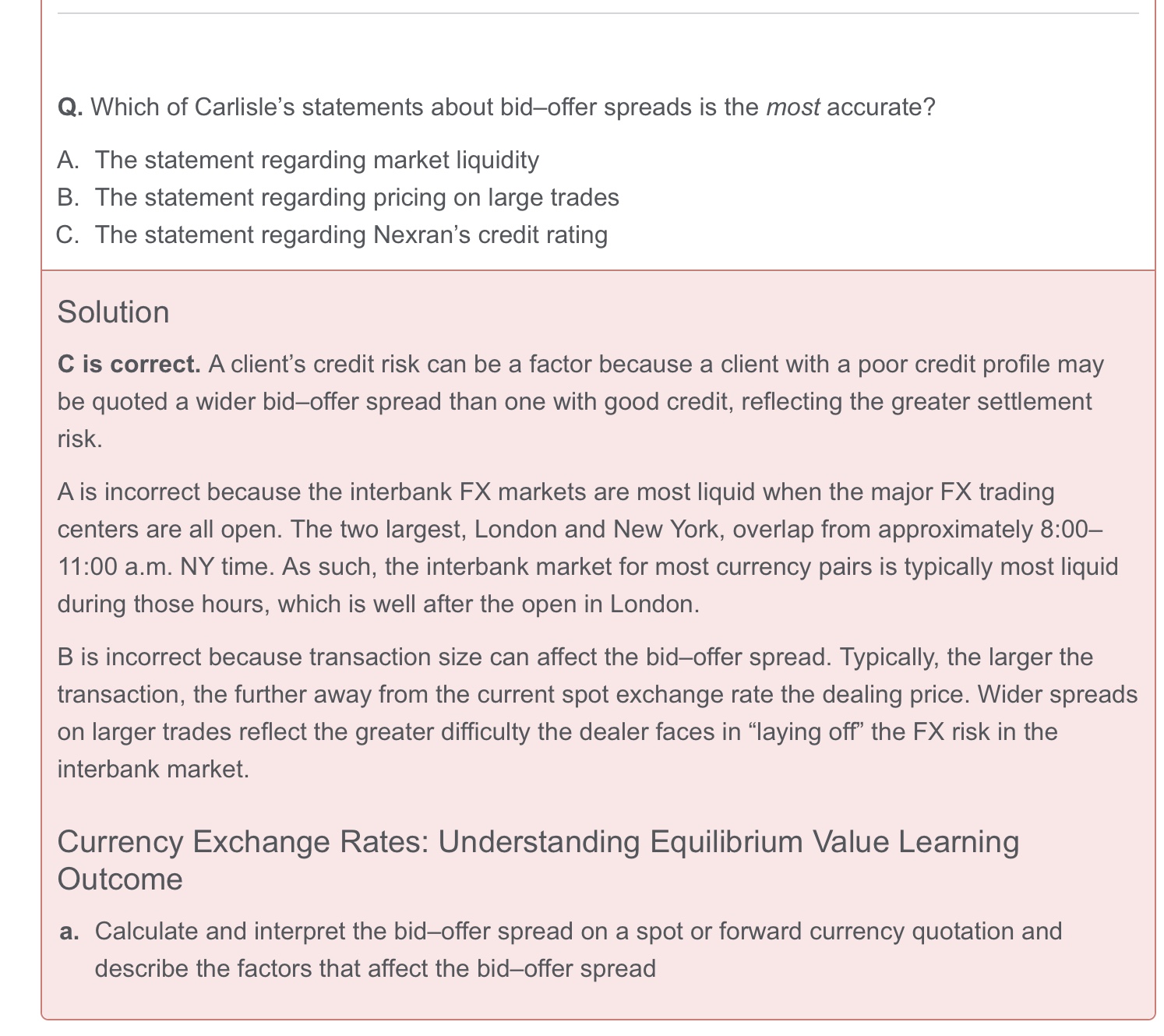1164x1036 pixels.
Task: Click the paragraph explaining B is incorrect
Action: coord(598,714)
